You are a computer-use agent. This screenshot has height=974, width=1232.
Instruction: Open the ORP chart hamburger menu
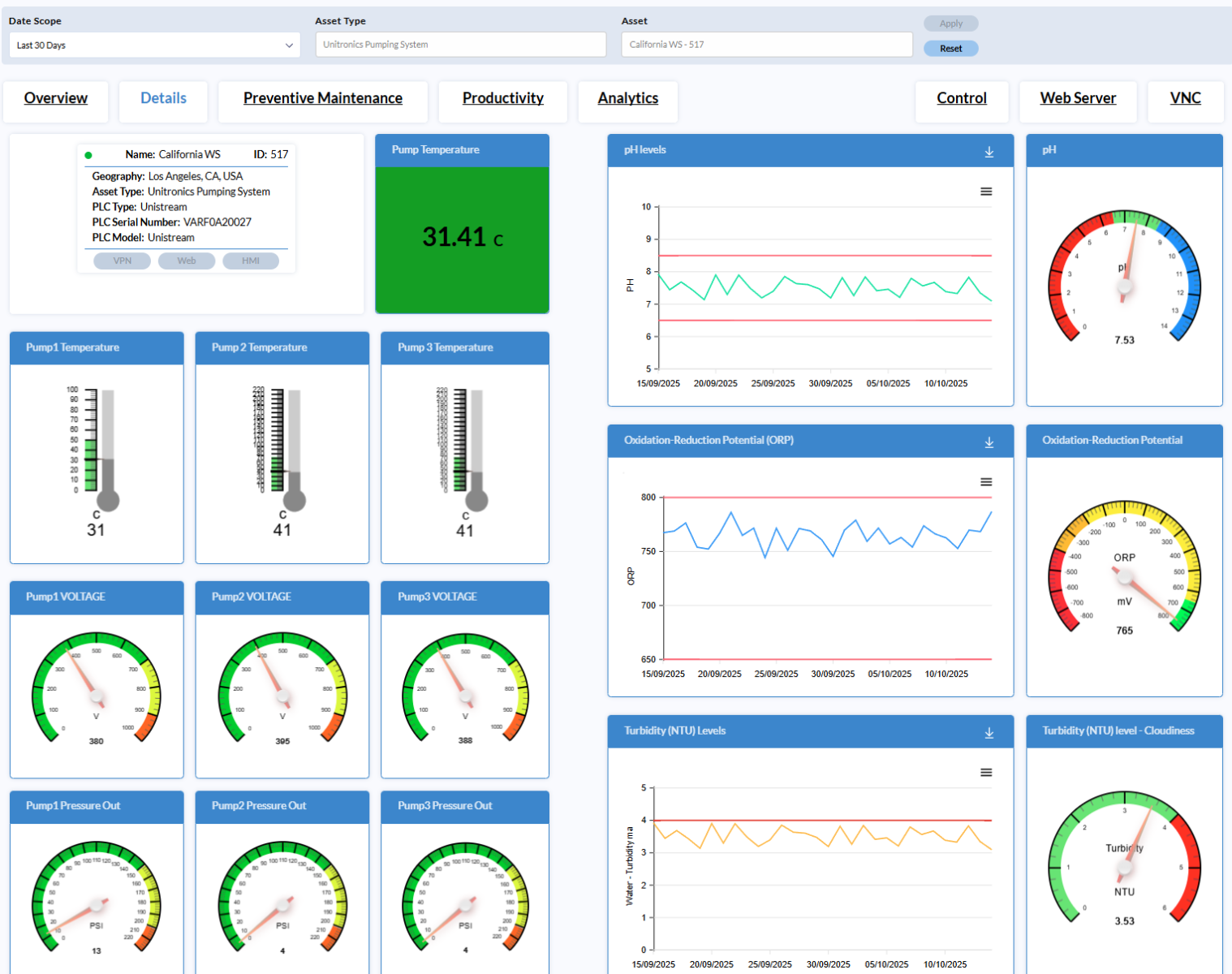pyautogui.click(x=985, y=482)
